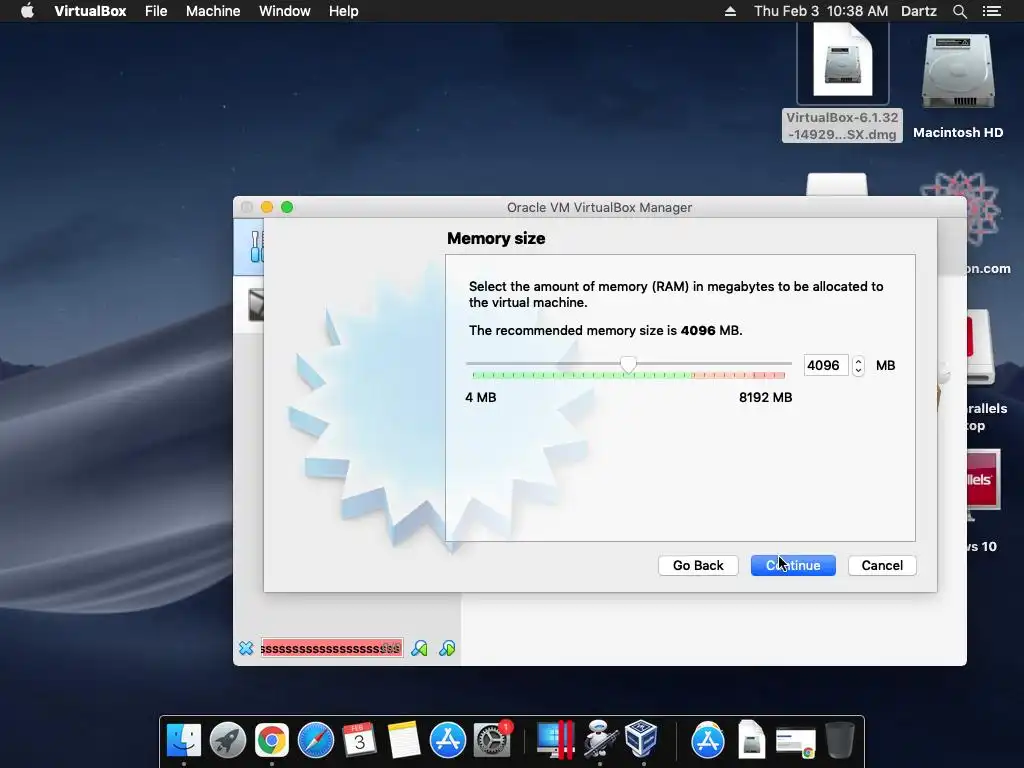
Task: Click the red search text field
Action: (332, 648)
